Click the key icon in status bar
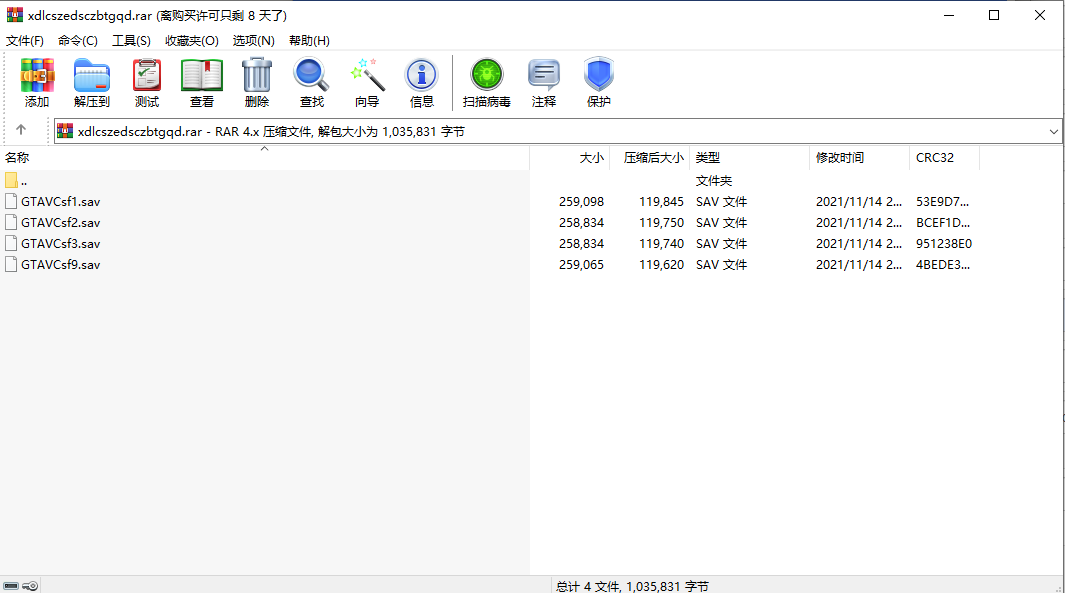This screenshot has width=1065, height=593. click(x=30, y=586)
